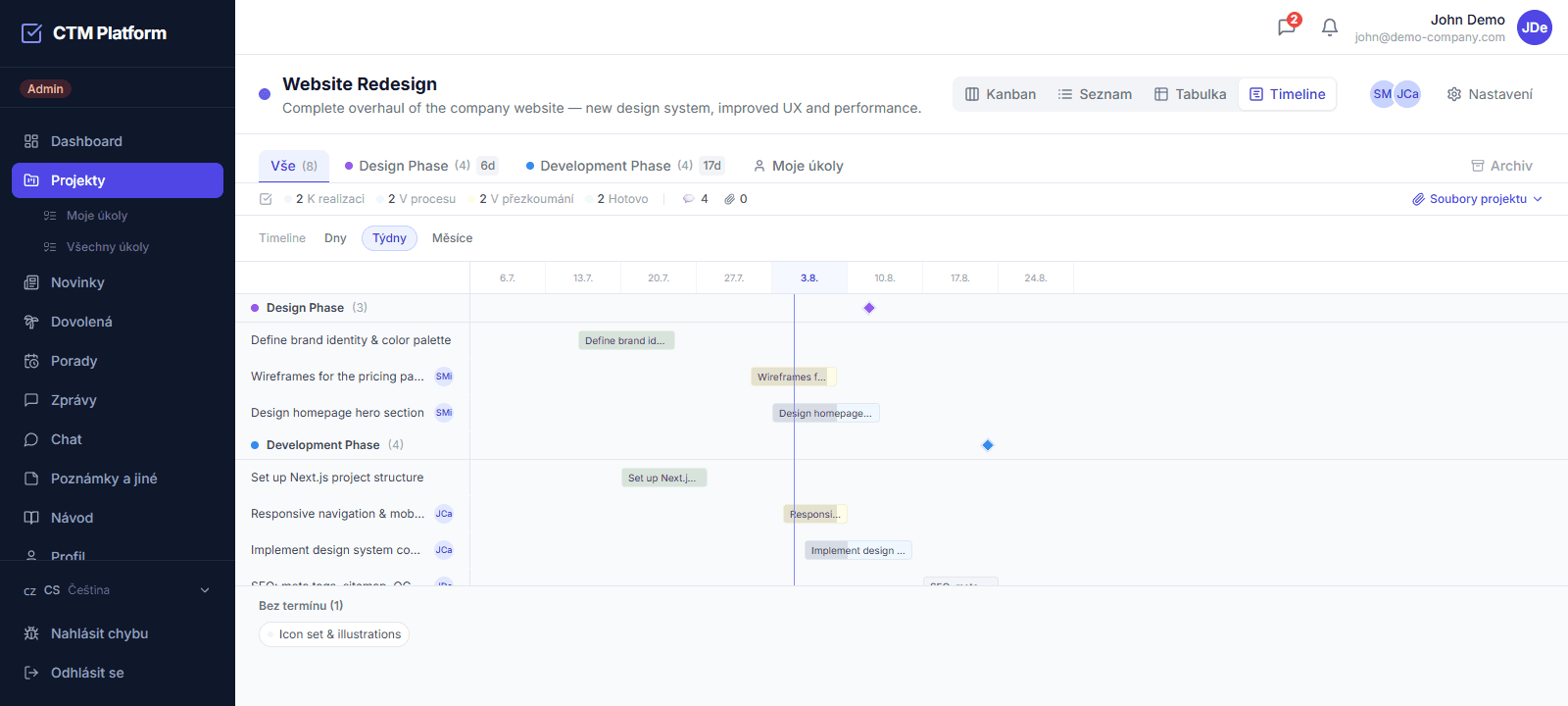The width and height of the screenshot is (1568, 706).
Task: Open the Set up Next.j... timeline bar
Action: click(x=663, y=478)
